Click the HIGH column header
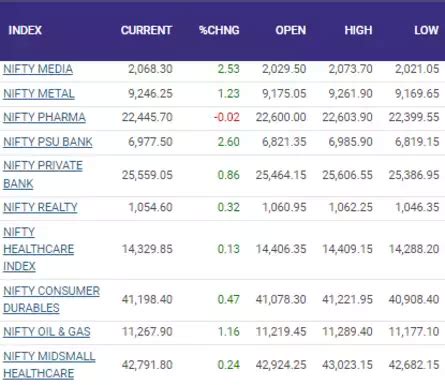The image size is (445, 385). click(358, 30)
